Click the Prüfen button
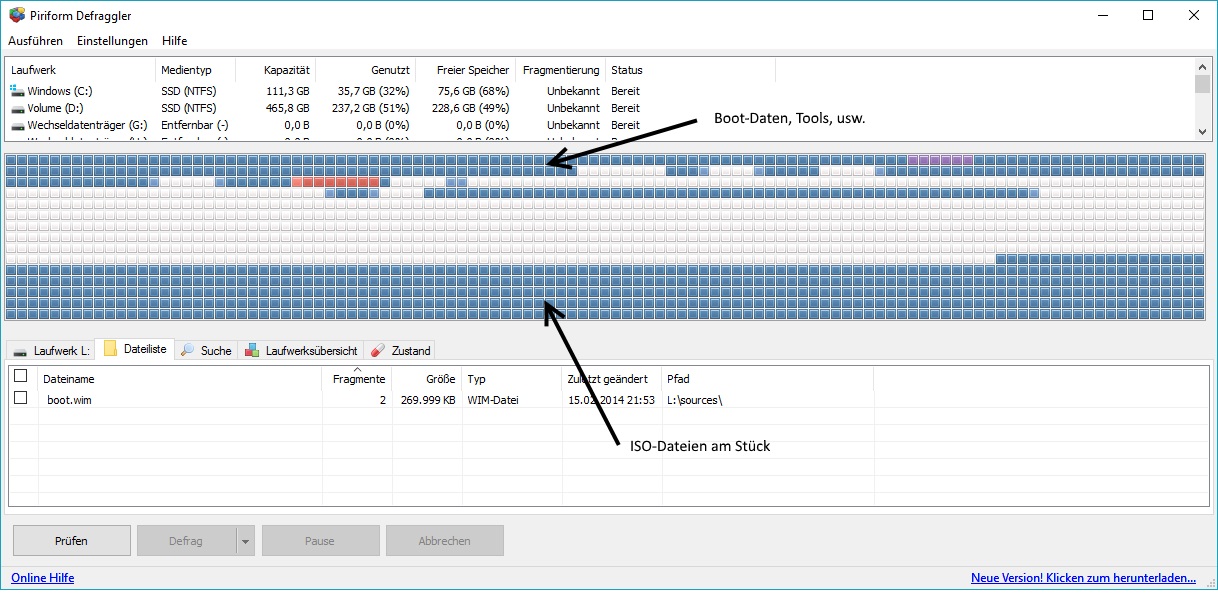This screenshot has width=1218, height=600. point(72,541)
